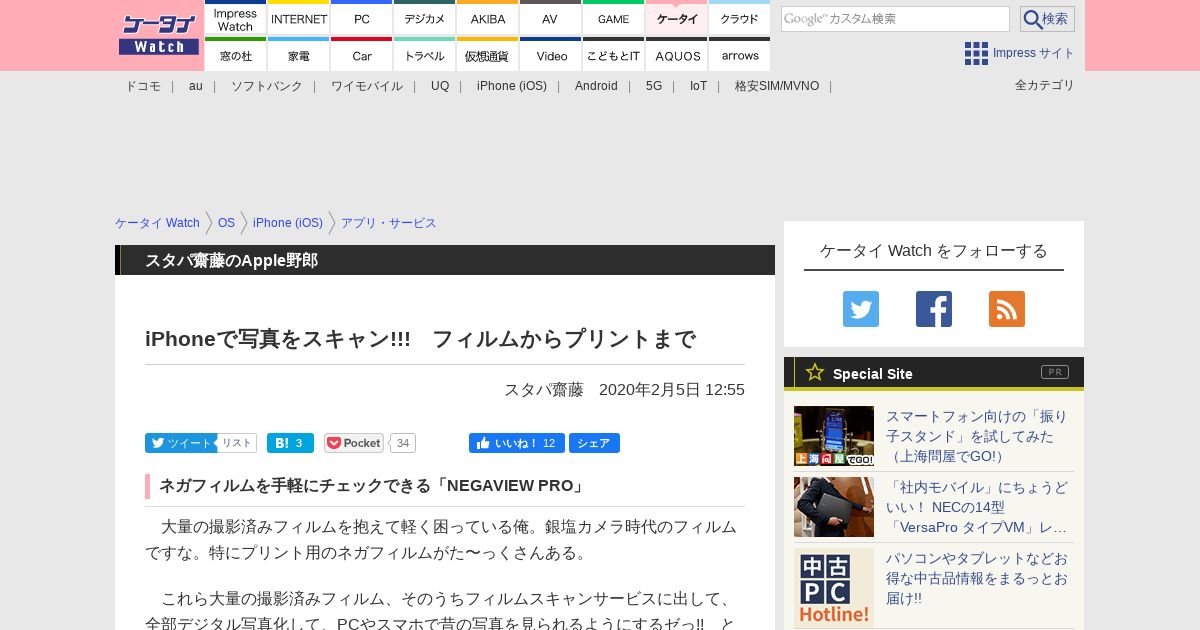Open 全カテゴリ link
The image size is (1200, 630).
[x=1045, y=85]
